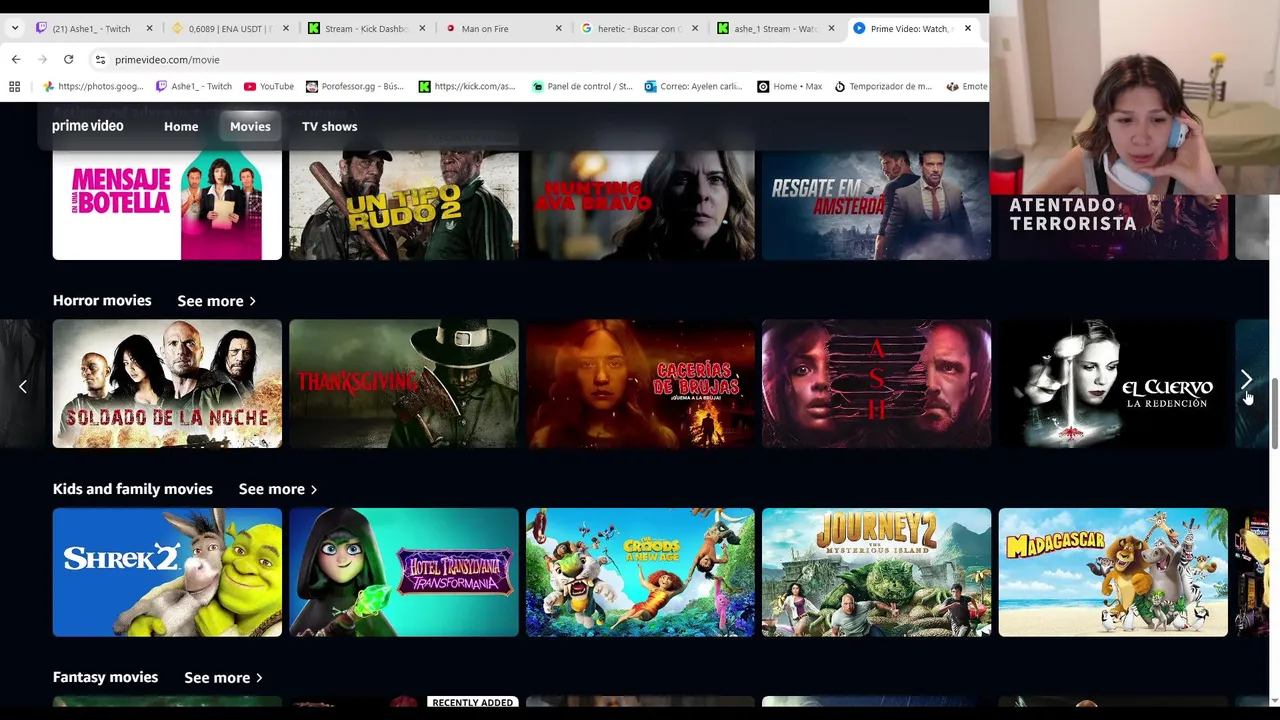Click the Fantasy movies heading
The height and width of the screenshot is (720, 1280).
tap(105, 677)
